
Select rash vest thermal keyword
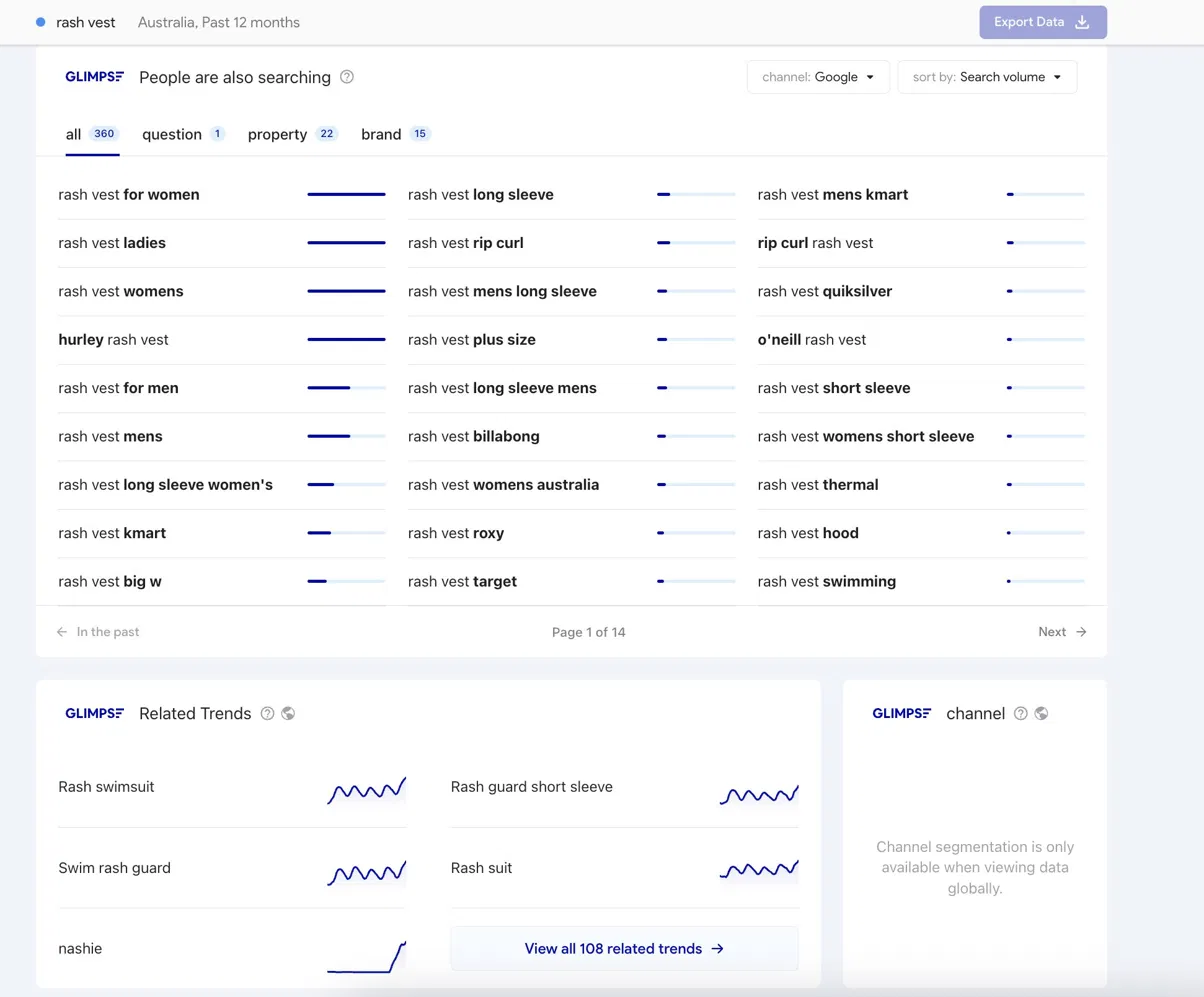coord(818,485)
